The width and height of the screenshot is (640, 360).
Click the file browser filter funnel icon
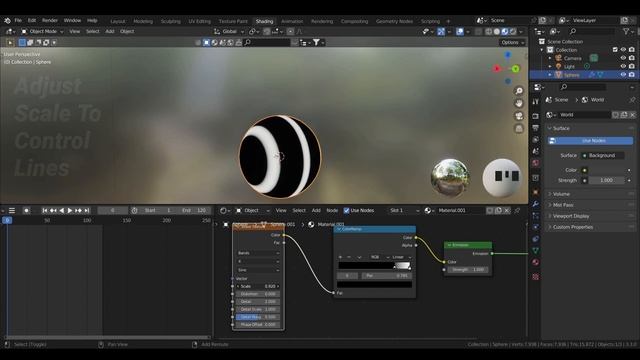pyautogui.click(x=316, y=42)
